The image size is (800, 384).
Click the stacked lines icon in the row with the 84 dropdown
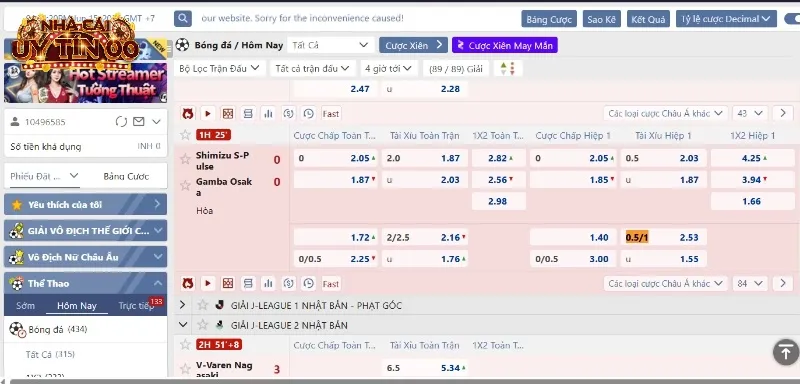[x=248, y=284]
